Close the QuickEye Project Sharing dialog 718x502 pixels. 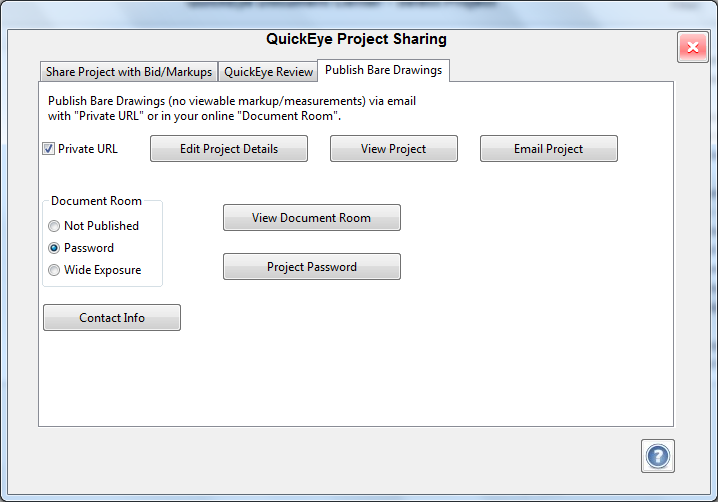693,47
